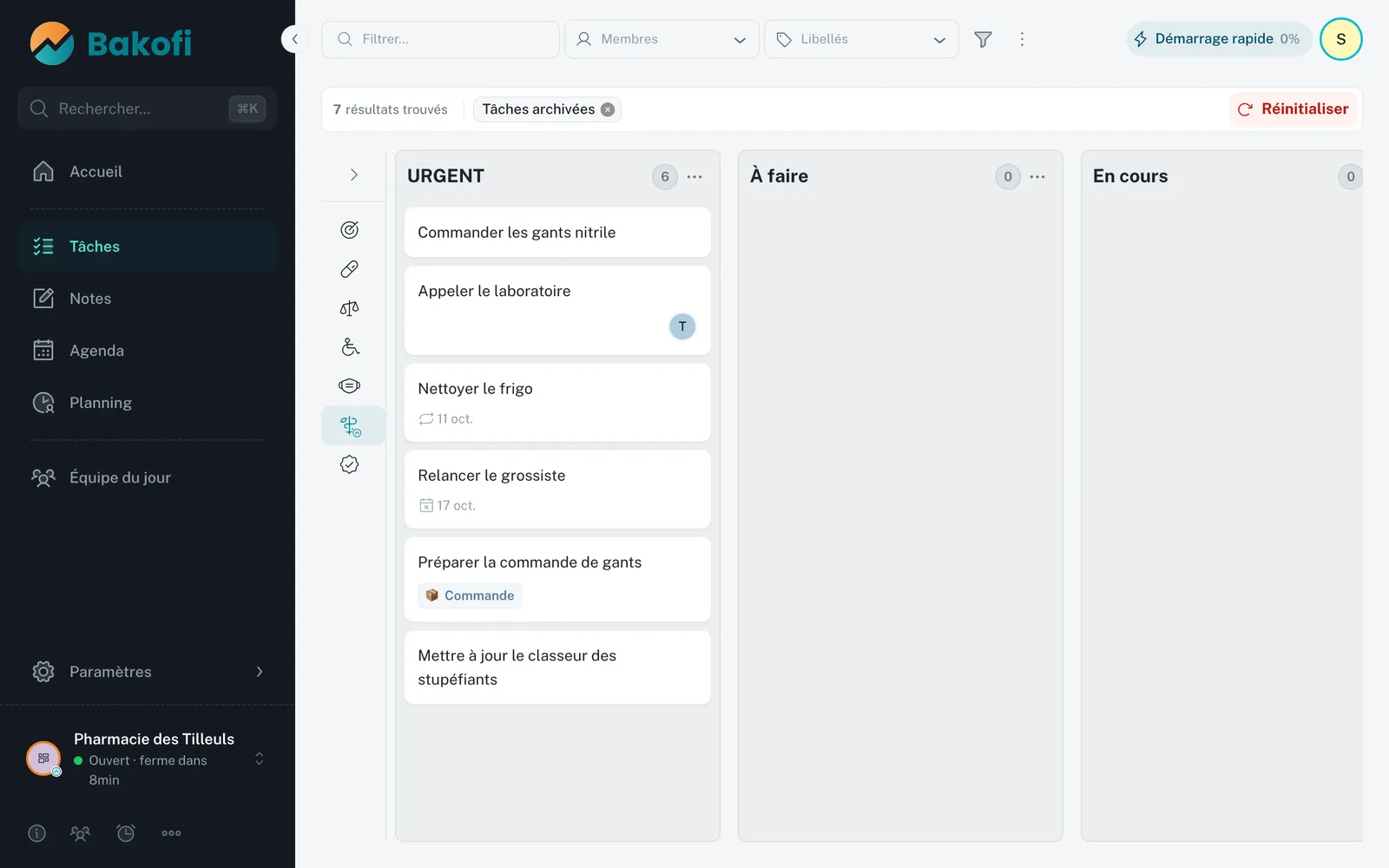Go to Accueil in the sidebar

(x=148, y=172)
